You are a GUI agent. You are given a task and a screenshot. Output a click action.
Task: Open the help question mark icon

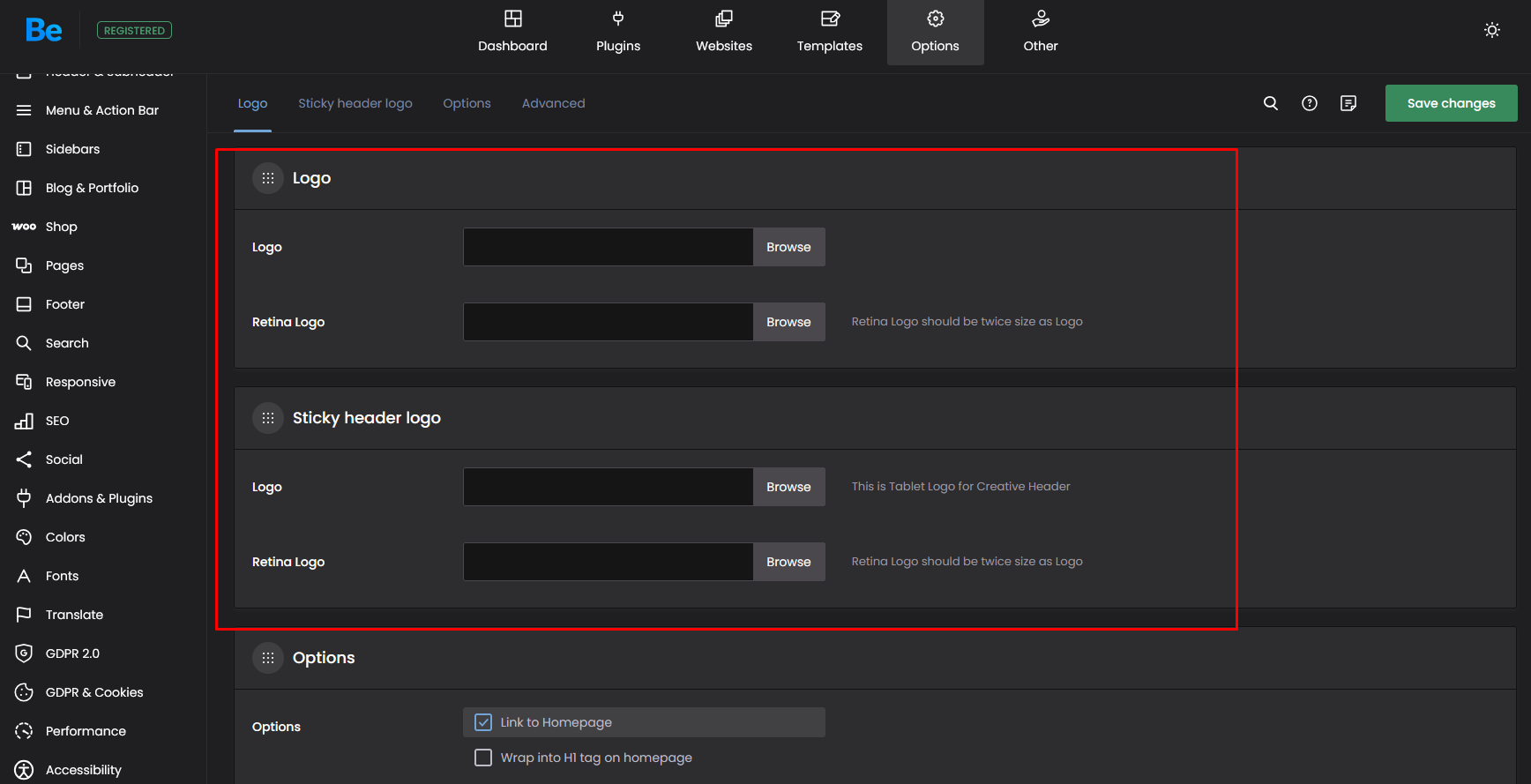[1310, 103]
